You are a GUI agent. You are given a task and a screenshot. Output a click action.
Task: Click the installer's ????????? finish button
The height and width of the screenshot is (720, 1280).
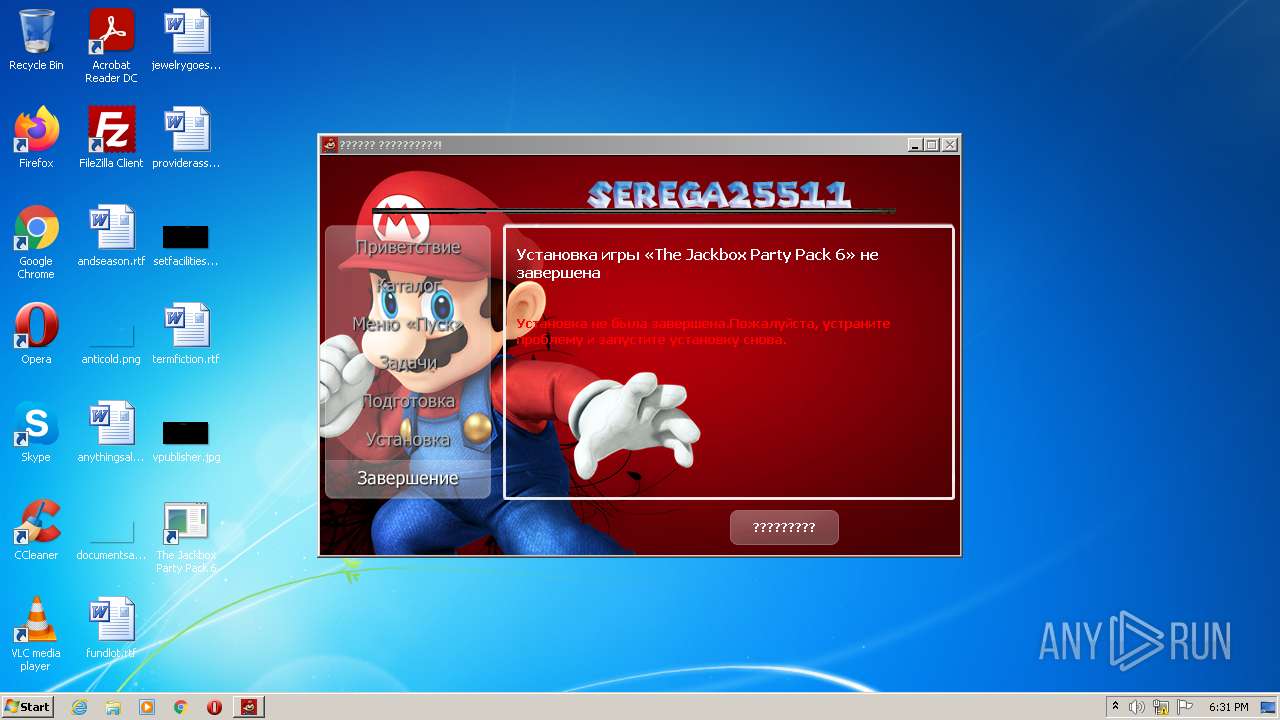coord(784,528)
